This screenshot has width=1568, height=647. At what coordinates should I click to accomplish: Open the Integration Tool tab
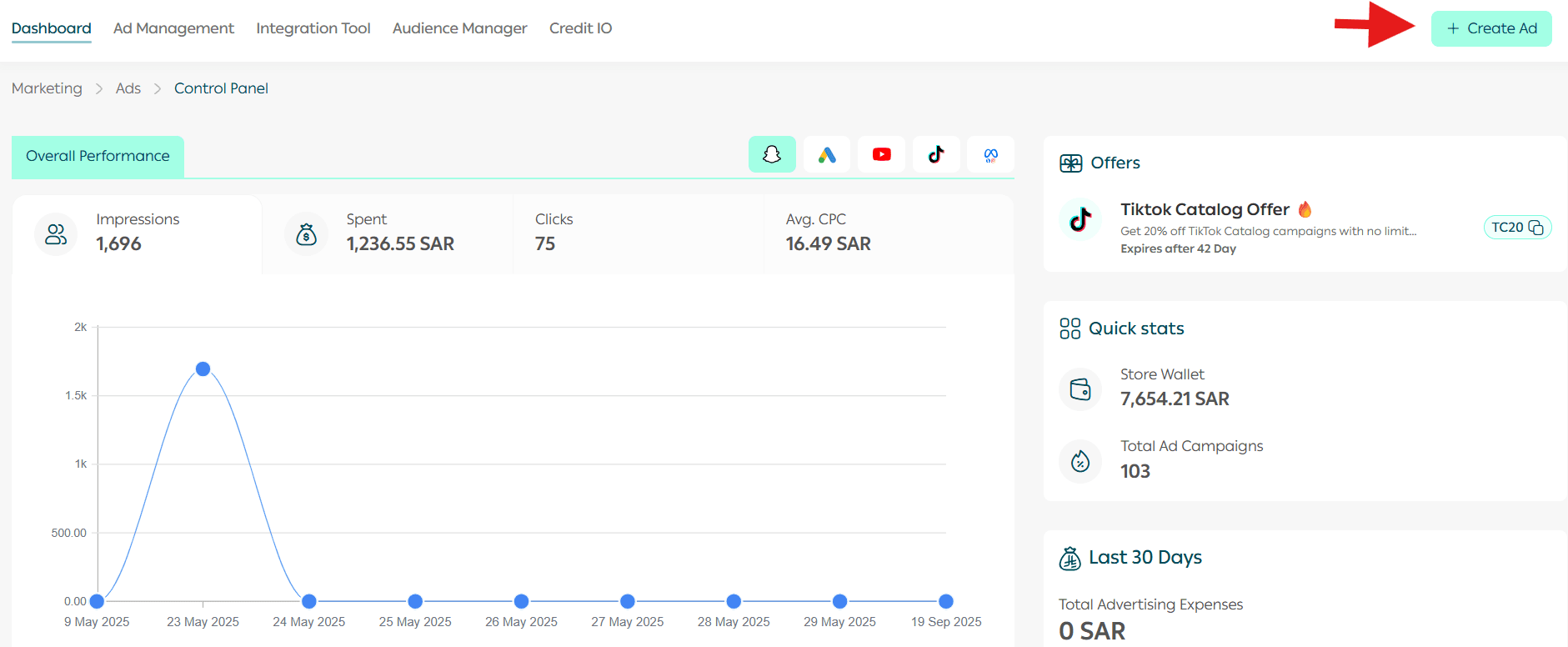coord(313,28)
